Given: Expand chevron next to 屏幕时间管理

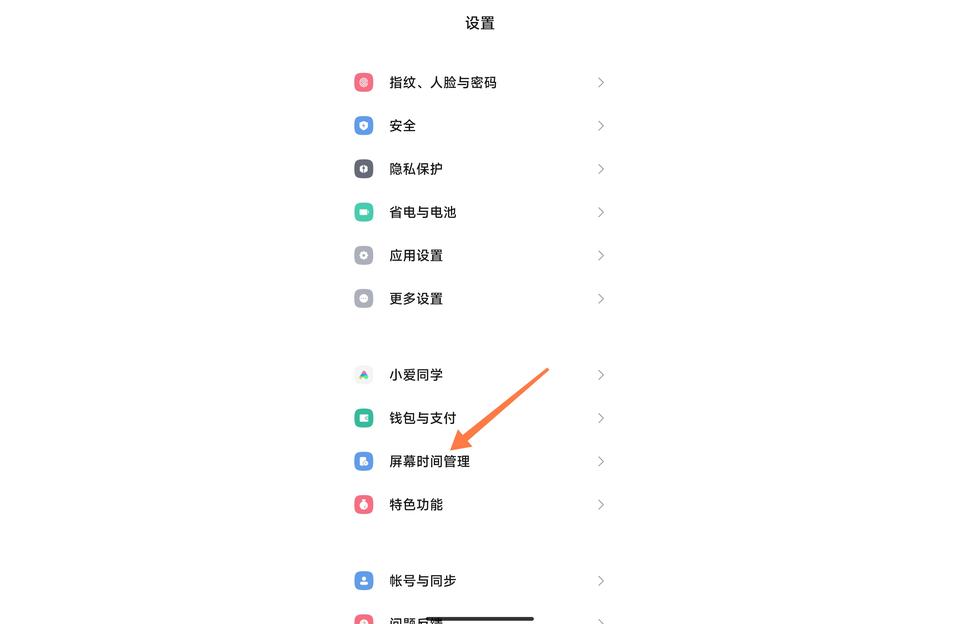Looking at the screenshot, I should point(601,461).
